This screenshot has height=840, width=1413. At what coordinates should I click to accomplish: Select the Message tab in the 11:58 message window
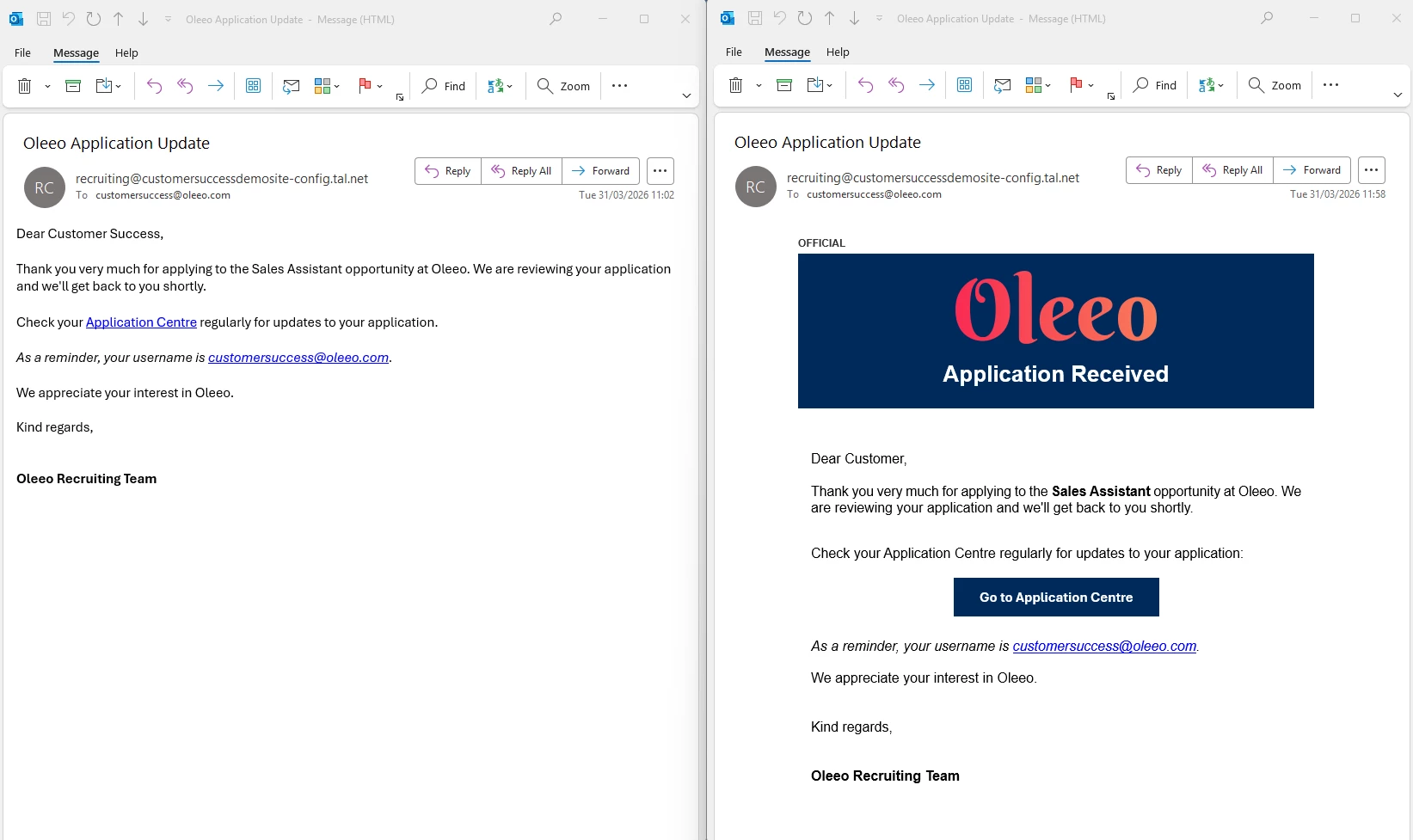click(788, 52)
